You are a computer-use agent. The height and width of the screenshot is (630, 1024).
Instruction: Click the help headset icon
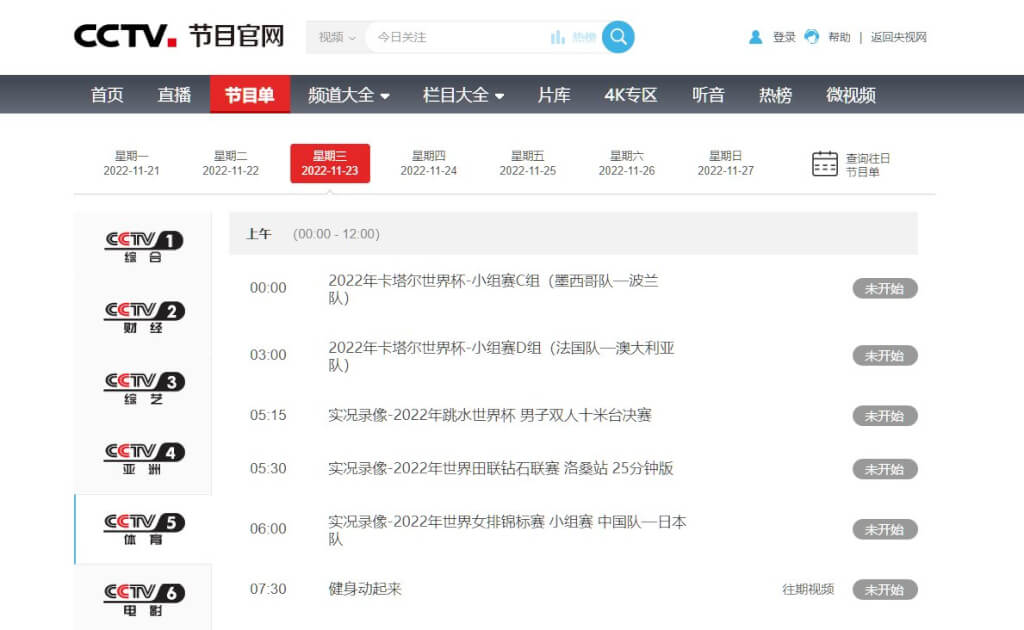(x=812, y=37)
